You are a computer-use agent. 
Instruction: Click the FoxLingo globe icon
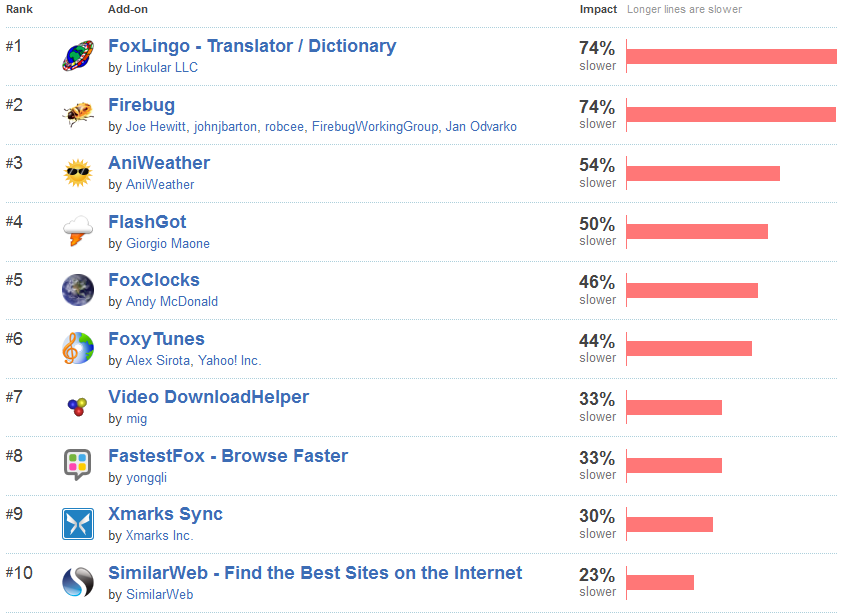click(78, 56)
